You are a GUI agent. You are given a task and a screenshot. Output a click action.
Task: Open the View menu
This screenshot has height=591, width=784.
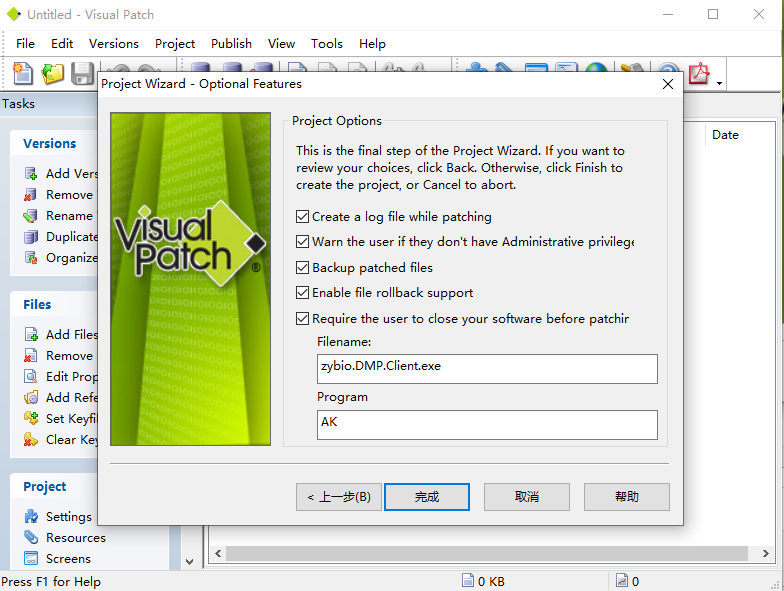281,44
